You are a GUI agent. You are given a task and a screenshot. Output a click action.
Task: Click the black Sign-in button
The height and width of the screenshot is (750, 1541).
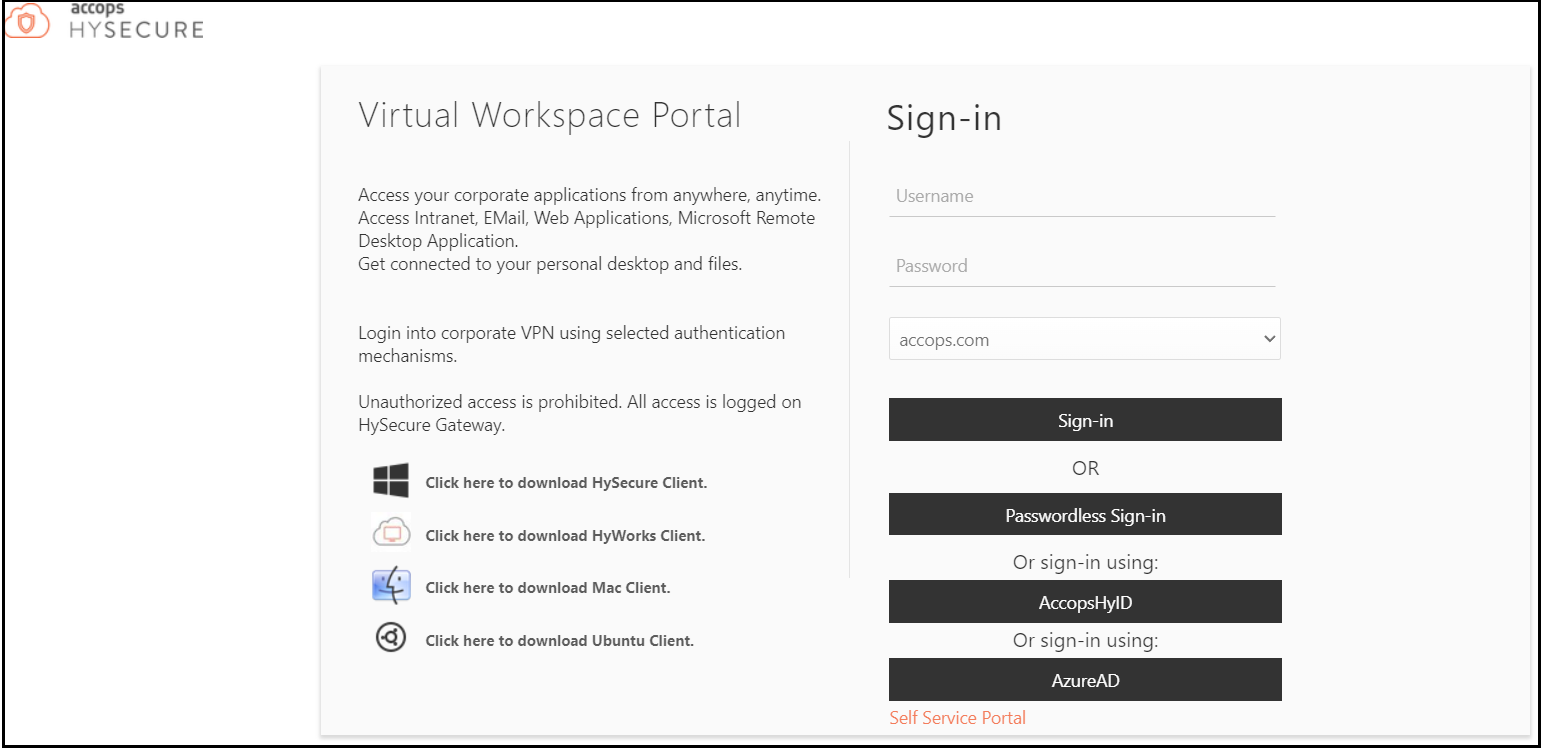[x=1085, y=420]
